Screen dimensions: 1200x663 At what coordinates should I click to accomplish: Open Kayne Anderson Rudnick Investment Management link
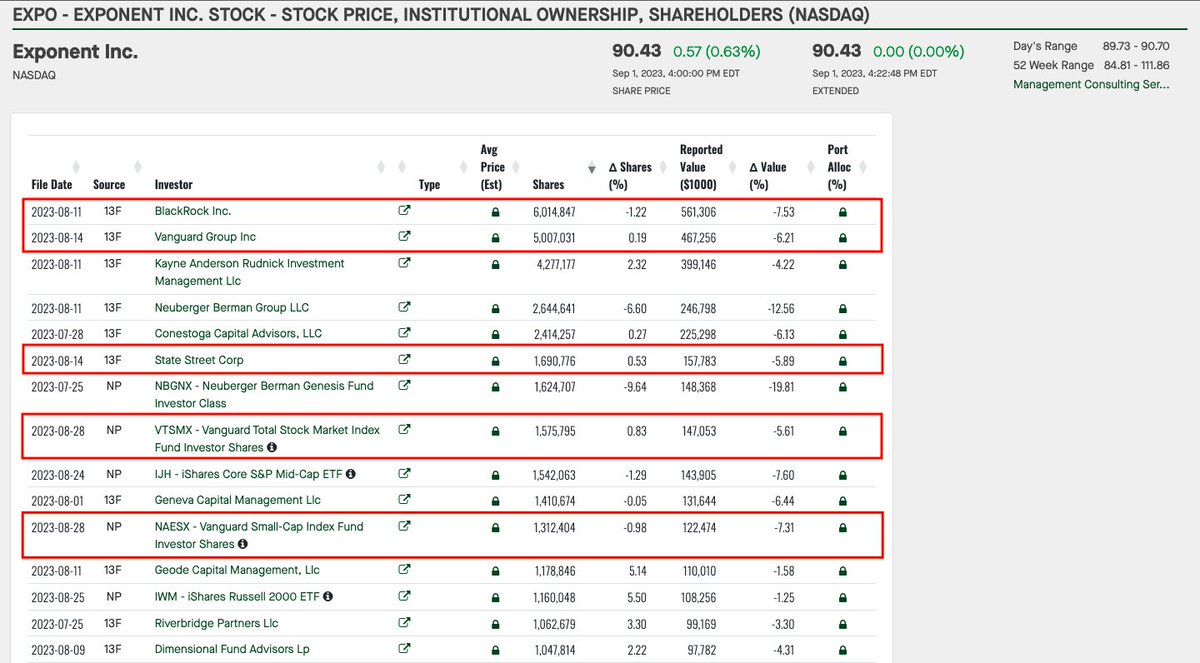coord(249,273)
